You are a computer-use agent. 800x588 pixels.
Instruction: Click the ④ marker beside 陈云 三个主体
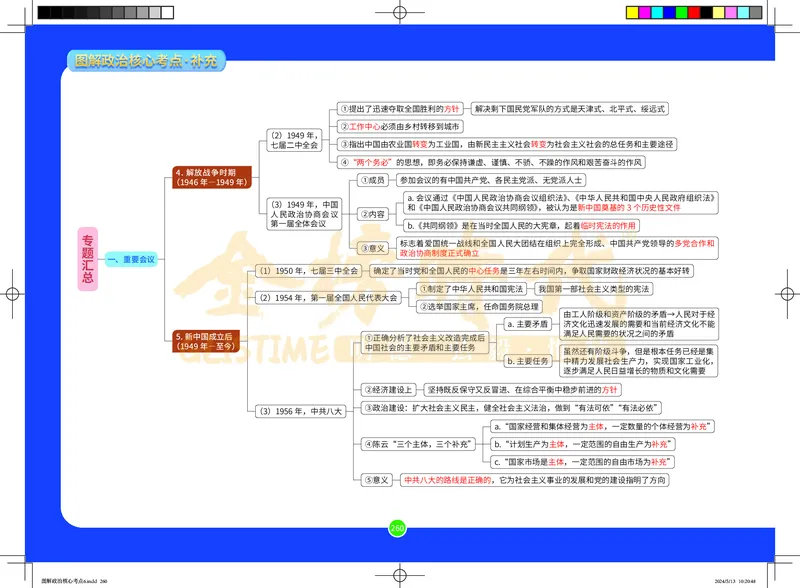click(x=368, y=444)
